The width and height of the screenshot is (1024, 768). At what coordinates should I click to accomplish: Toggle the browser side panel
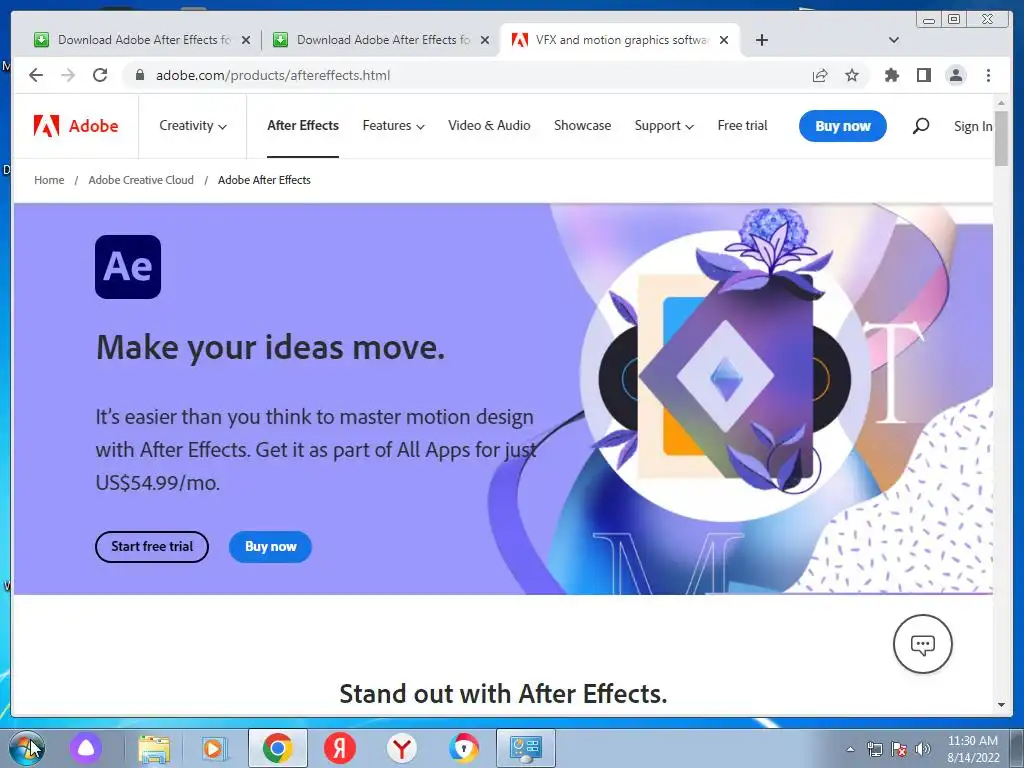click(x=923, y=75)
